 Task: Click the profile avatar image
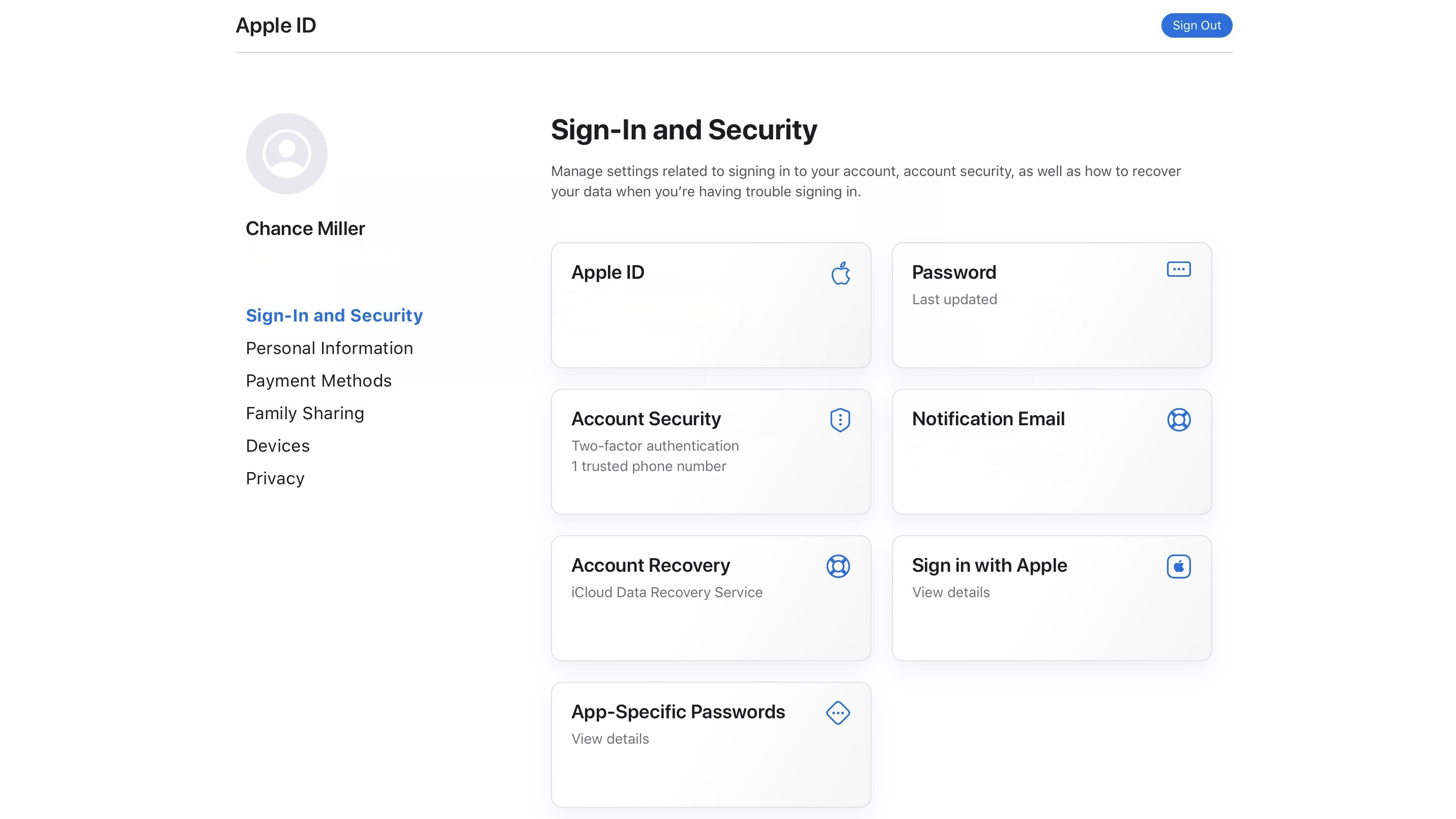click(x=286, y=153)
